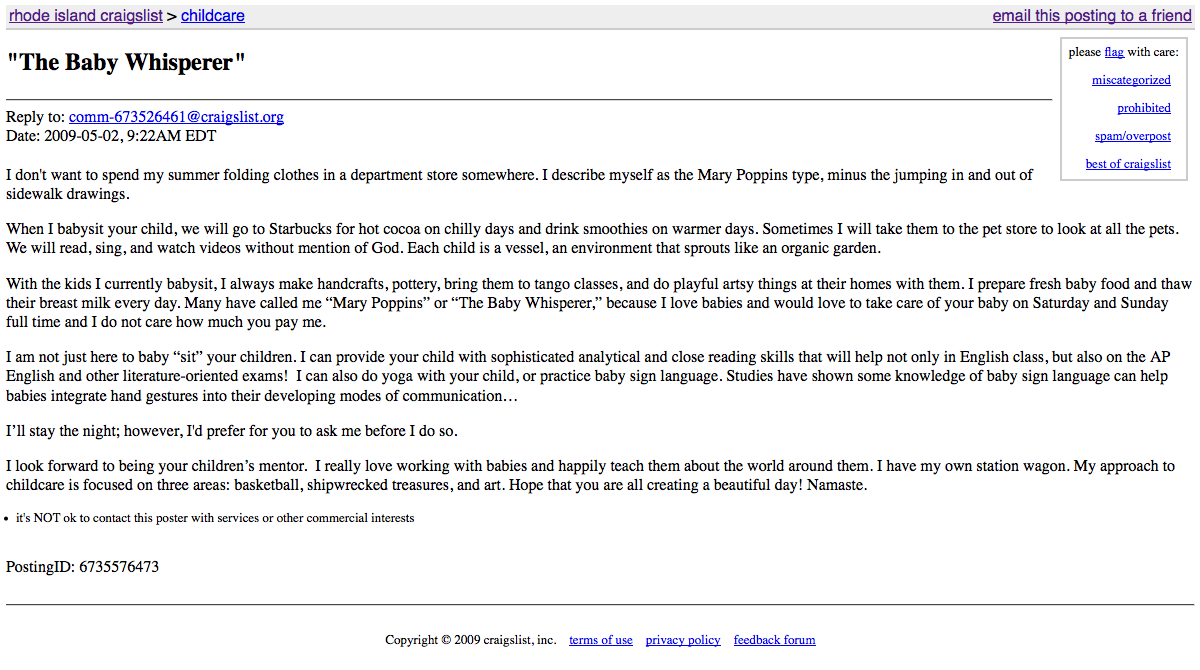Viewport: 1200px width, 670px height.
Task: Click the "The Baby Whisperer" post title
Action: 126,62
